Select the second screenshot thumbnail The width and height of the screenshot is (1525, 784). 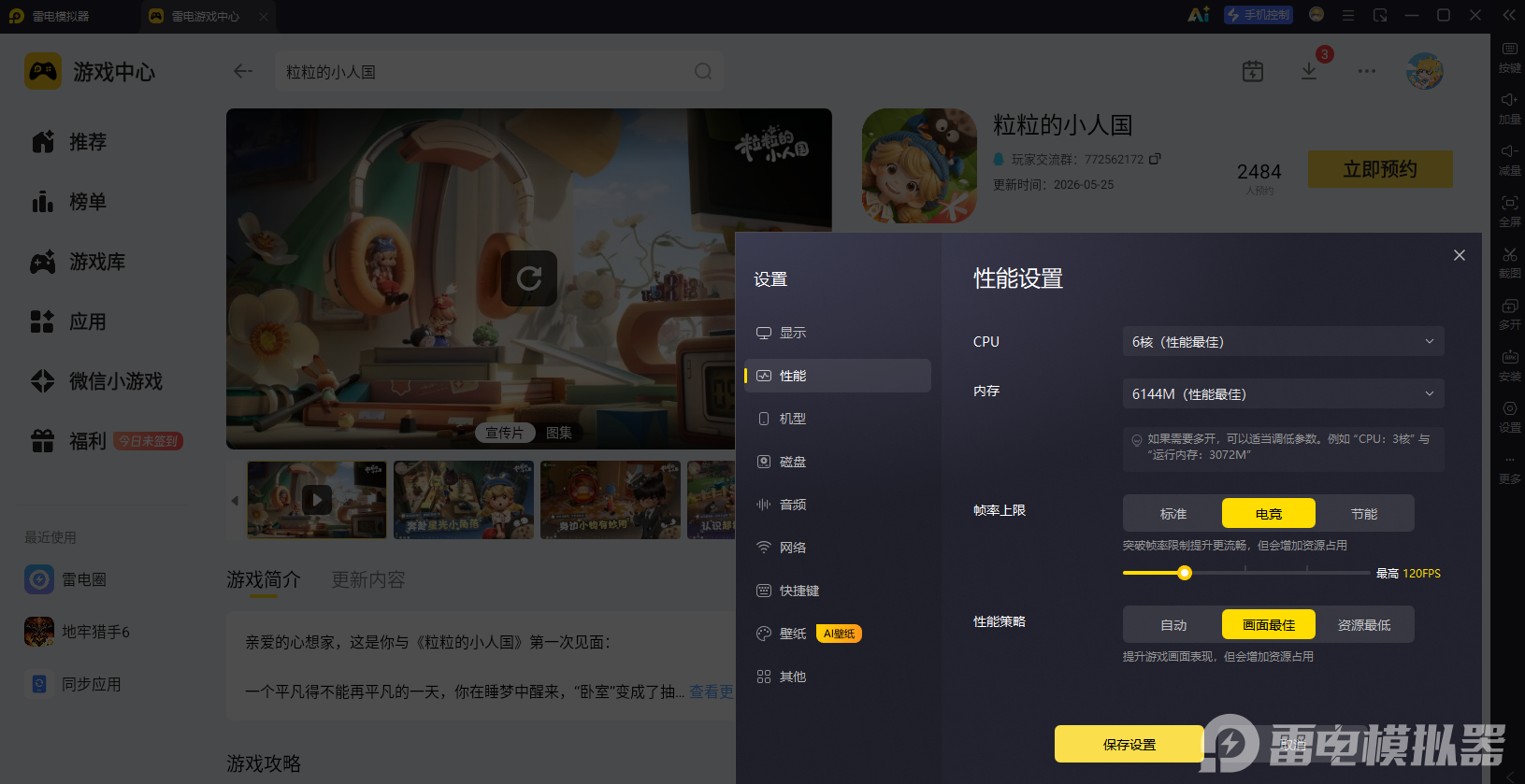tap(464, 500)
